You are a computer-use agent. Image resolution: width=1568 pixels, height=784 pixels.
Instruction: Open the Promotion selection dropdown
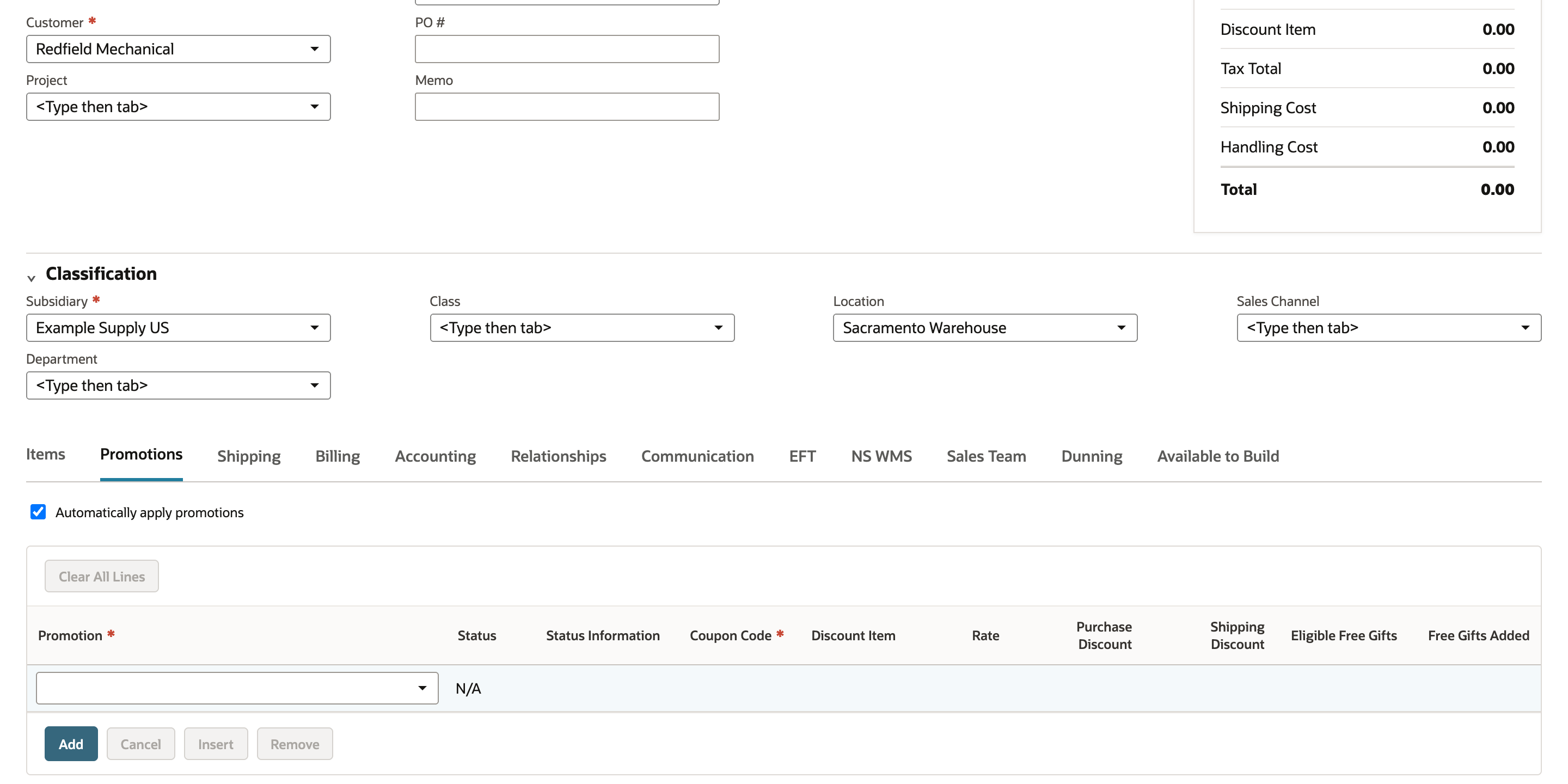click(x=237, y=688)
